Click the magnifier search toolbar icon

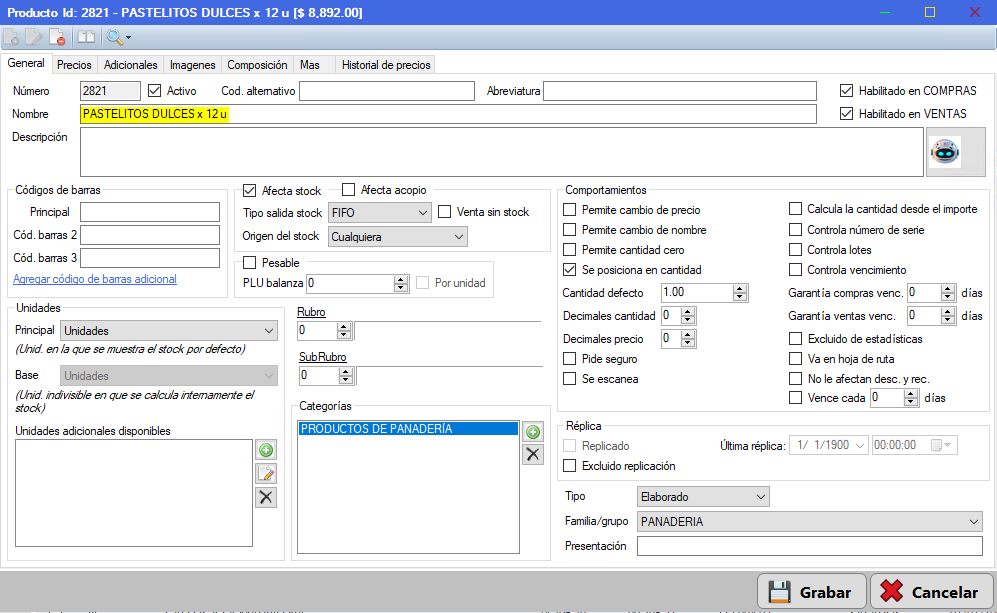point(114,38)
